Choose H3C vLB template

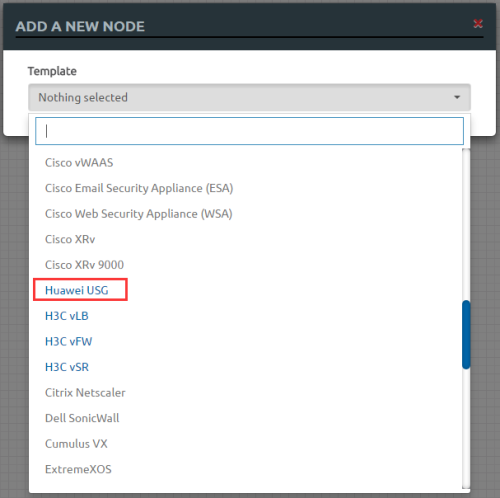[67, 316]
